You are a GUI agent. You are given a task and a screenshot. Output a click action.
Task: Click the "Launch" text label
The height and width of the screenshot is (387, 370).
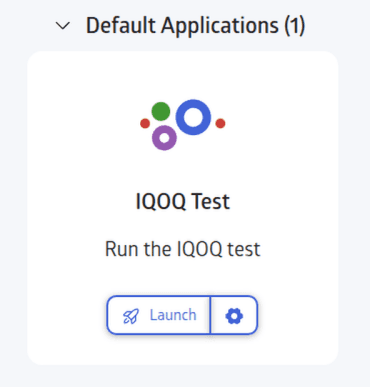point(173,315)
